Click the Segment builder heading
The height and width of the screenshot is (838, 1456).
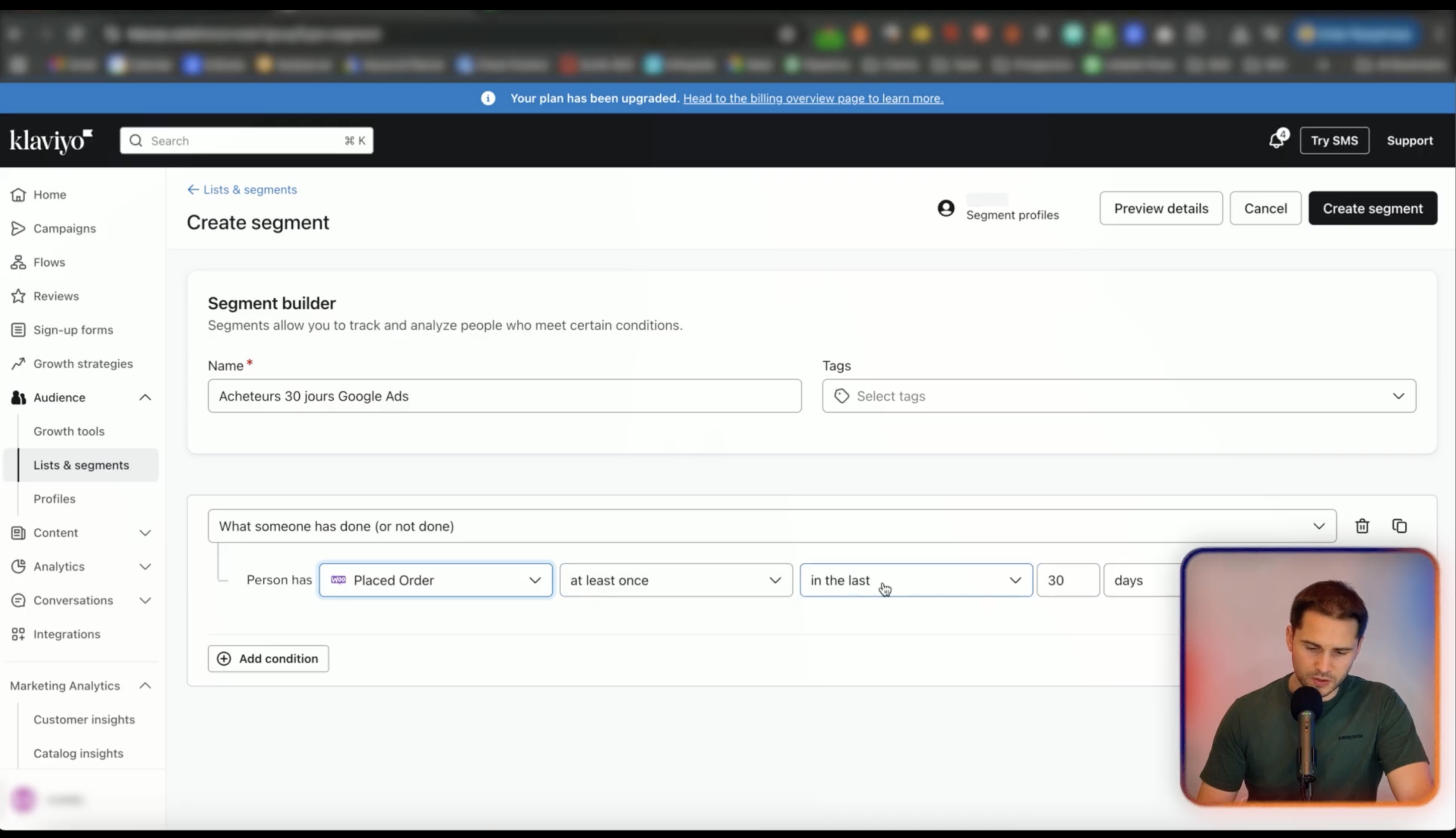pos(272,304)
